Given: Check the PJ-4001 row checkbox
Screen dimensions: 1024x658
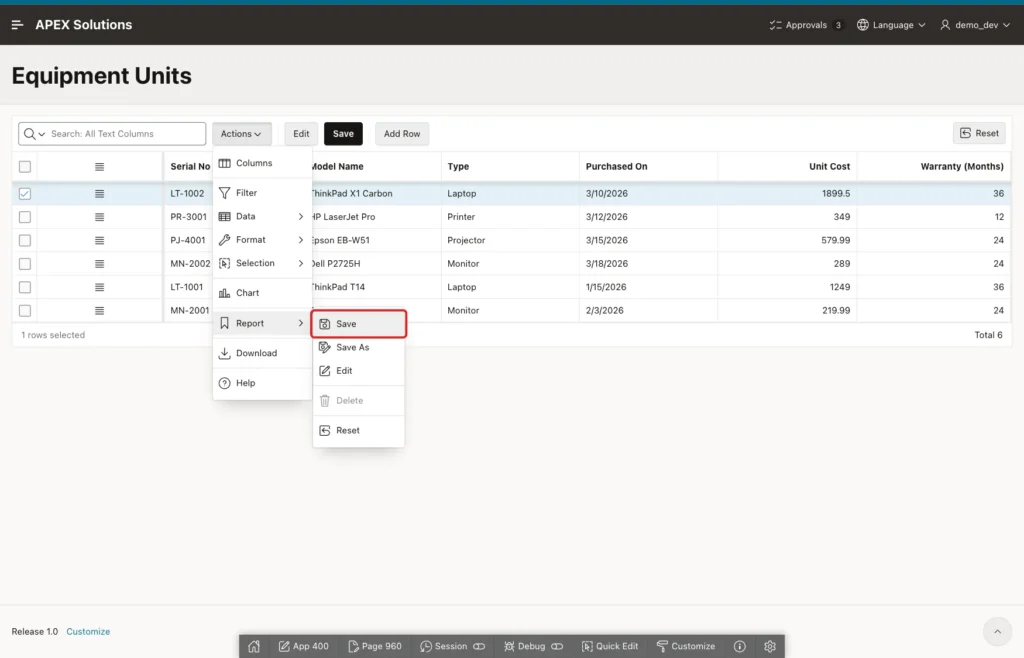Looking at the screenshot, I should (25, 240).
